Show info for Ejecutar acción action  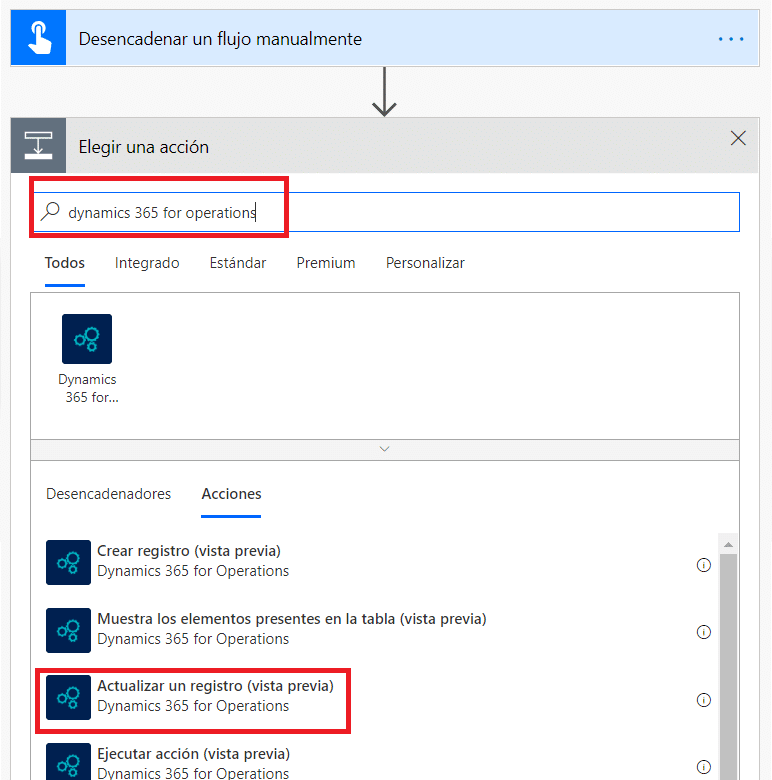coord(703,767)
